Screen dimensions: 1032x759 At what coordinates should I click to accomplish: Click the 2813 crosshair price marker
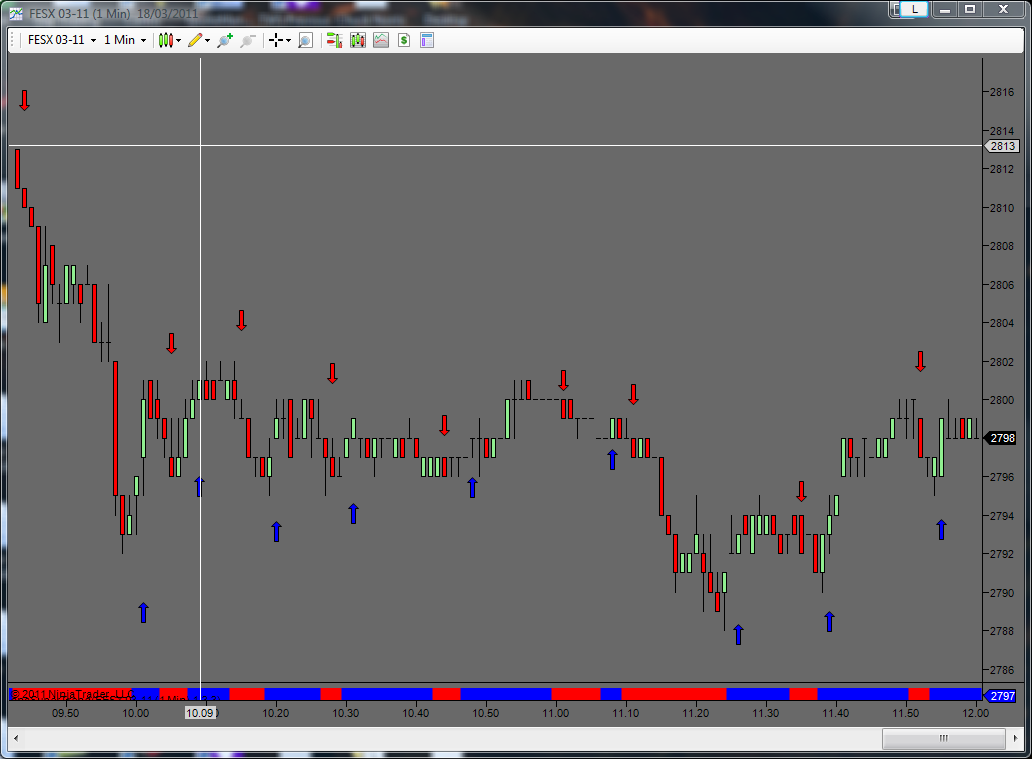(x=1002, y=146)
